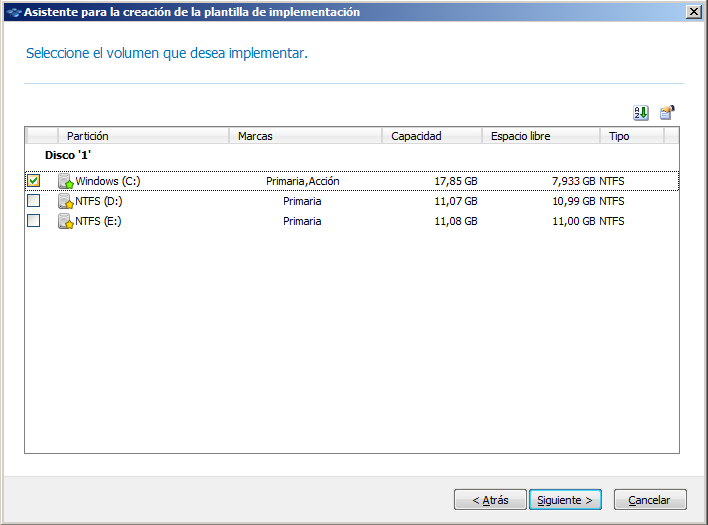Click the NTFS (E:) drive icon
The width and height of the screenshot is (708, 525).
(x=66, y=221)
